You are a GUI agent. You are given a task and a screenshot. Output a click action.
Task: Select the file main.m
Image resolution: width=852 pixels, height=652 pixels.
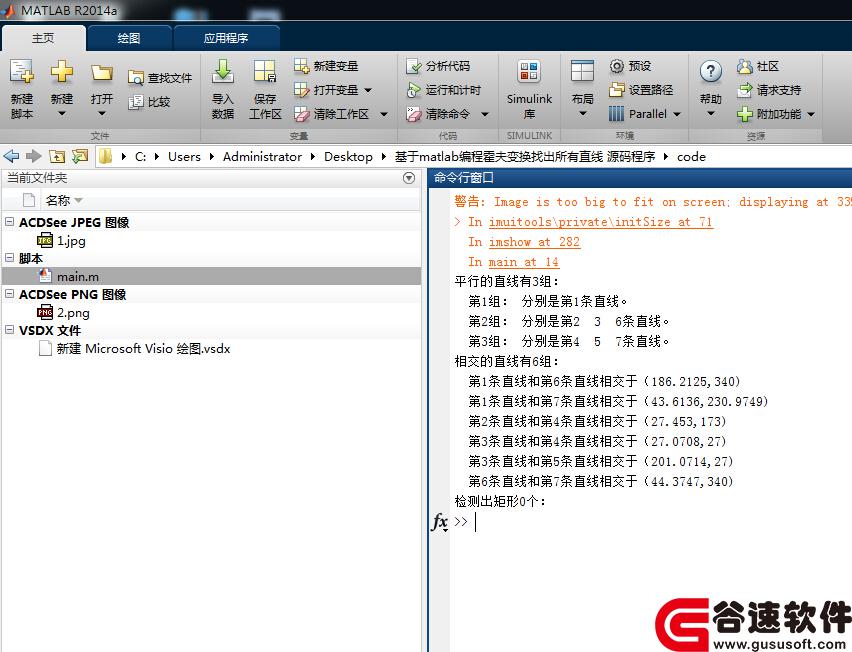(x=211, y=276)
